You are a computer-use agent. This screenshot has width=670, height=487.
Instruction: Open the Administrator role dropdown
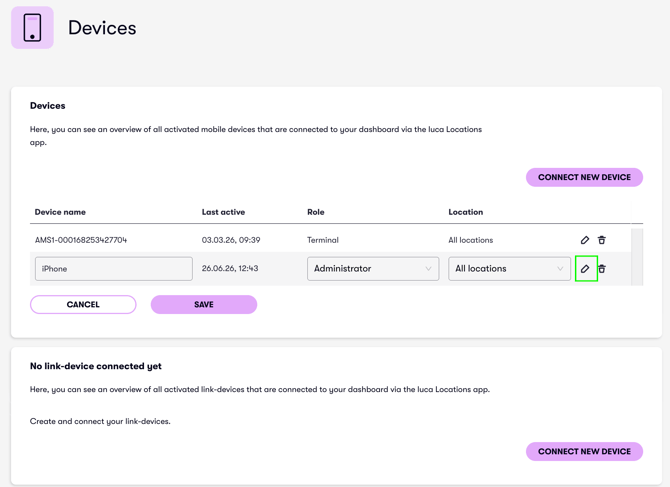(x=373, y=269)
